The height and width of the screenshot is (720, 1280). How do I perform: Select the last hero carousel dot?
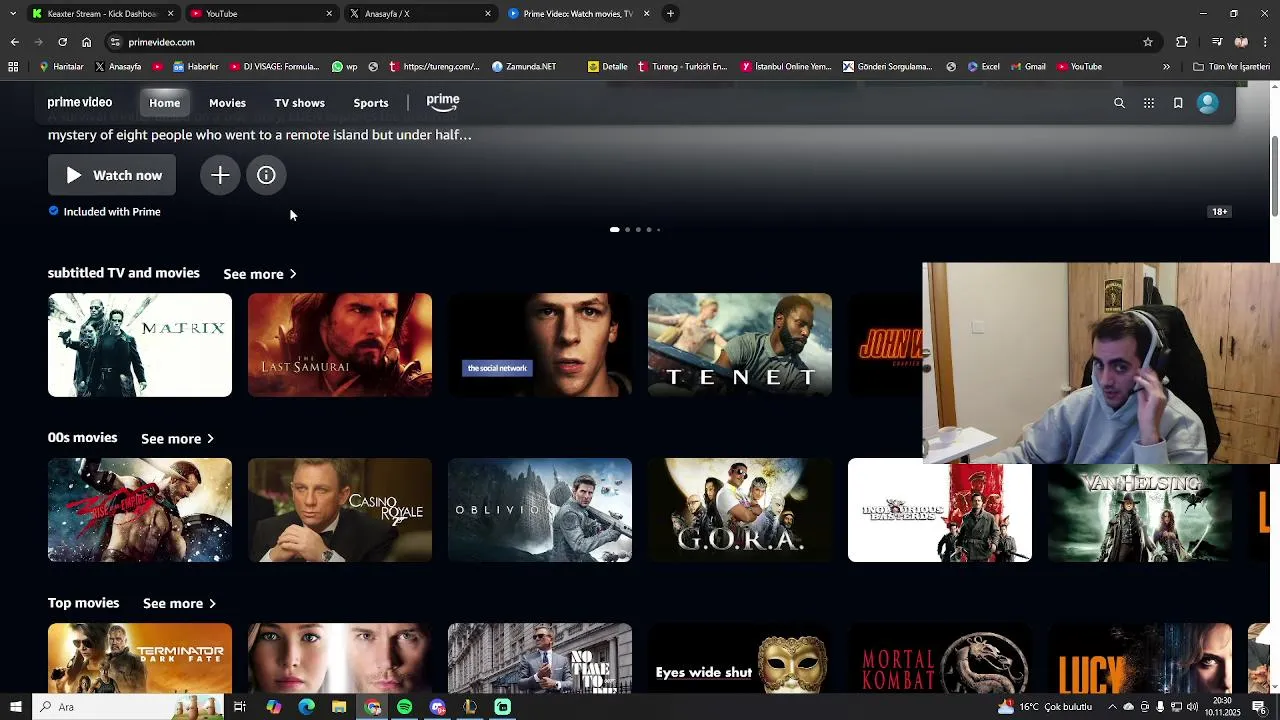tap(658, 230)
